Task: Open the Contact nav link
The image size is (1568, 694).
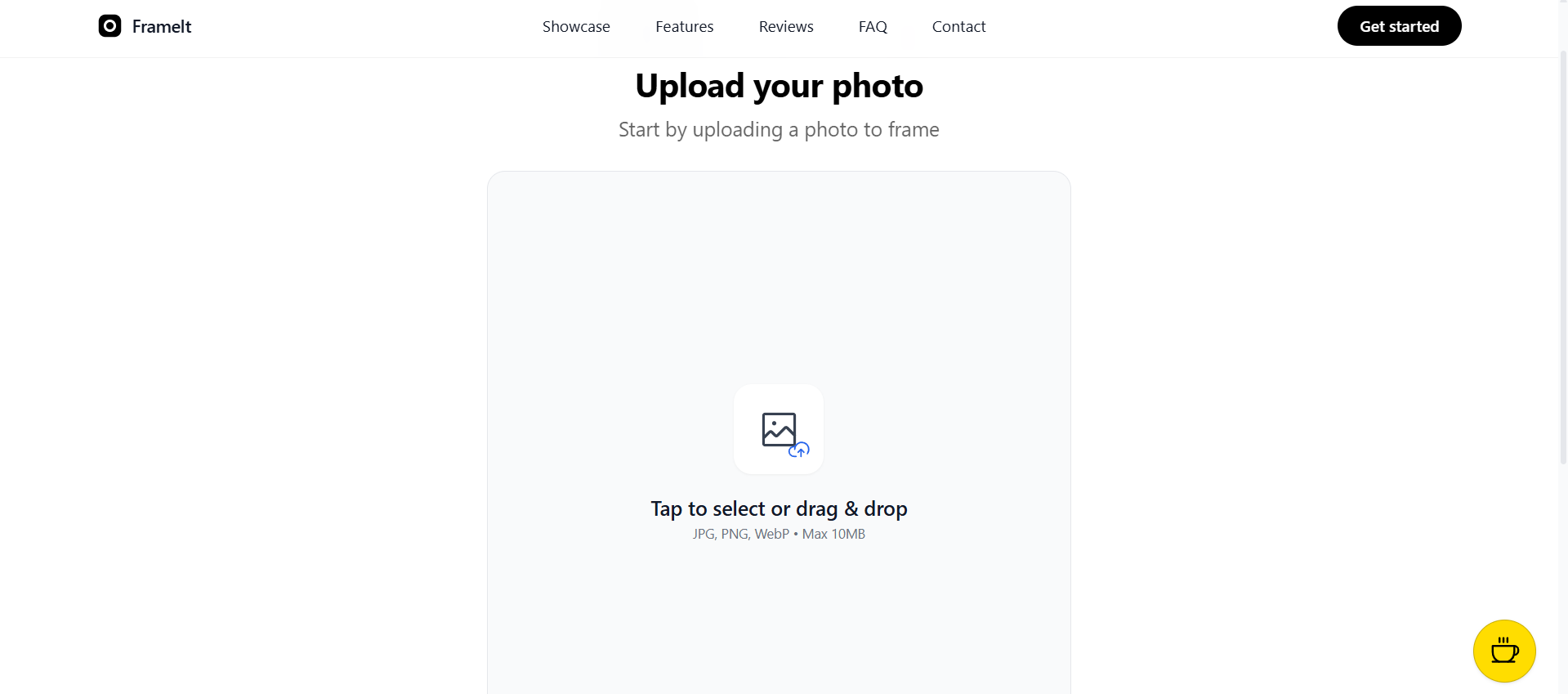Action: pos(959,27)
